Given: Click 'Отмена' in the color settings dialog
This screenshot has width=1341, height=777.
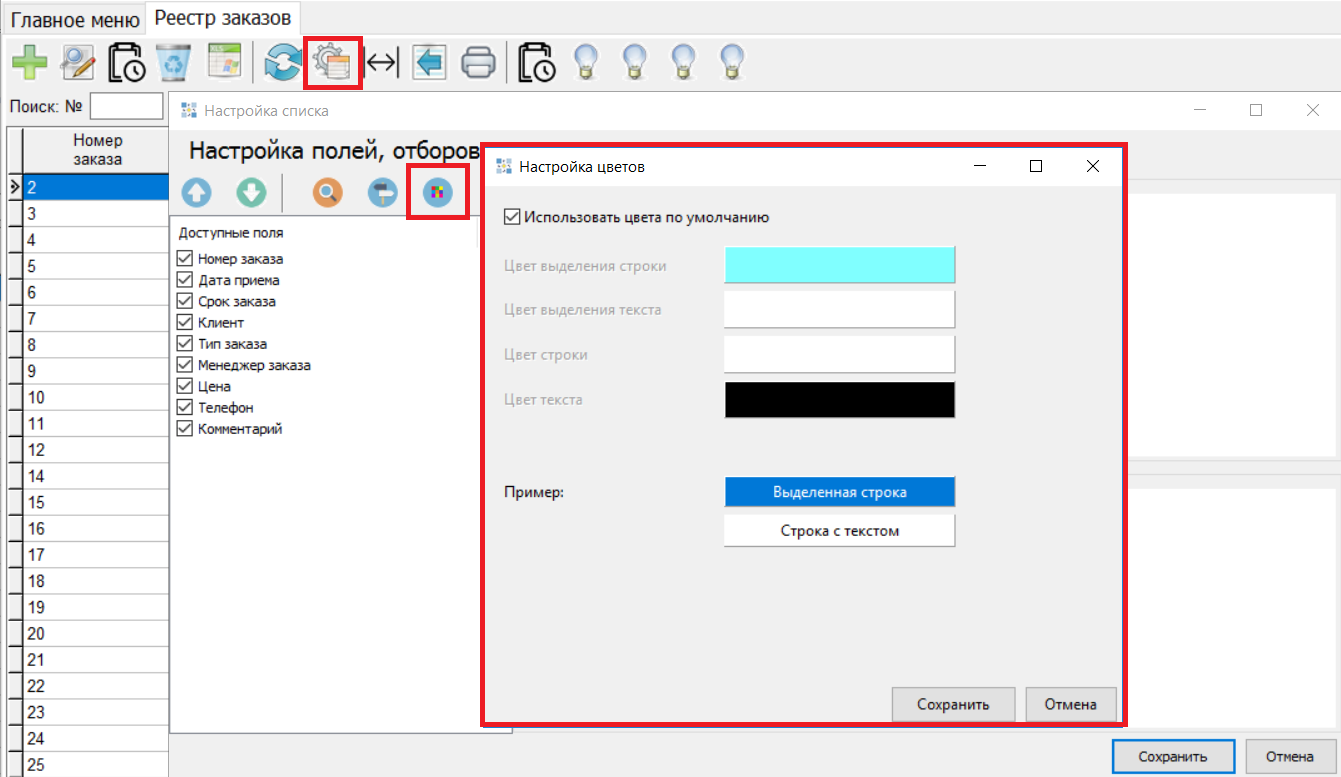Looking at the screenshot, I should click(x=1070, y=704).
